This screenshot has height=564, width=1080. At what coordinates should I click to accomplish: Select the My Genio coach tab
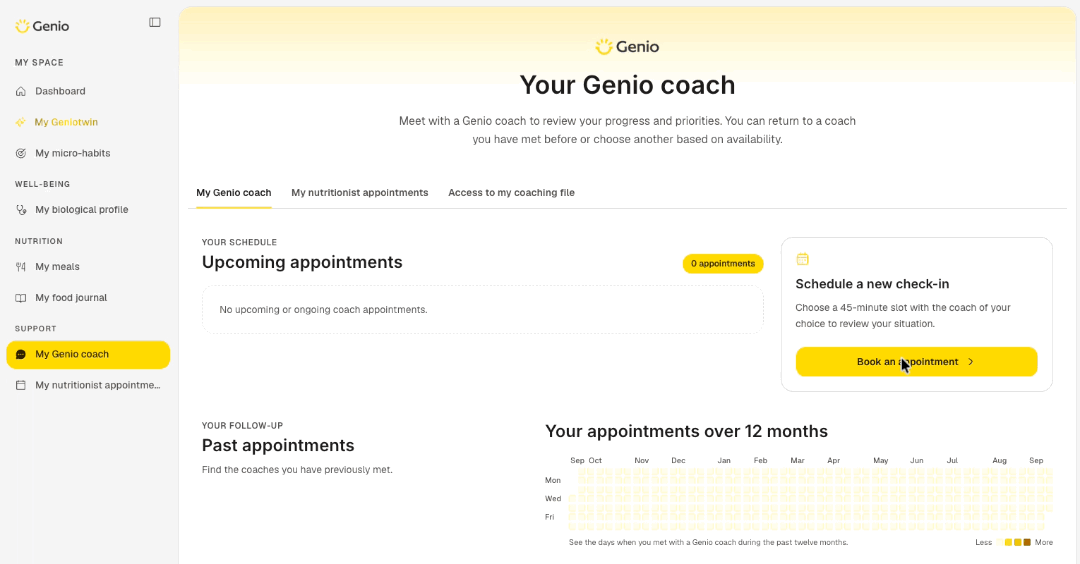point(233,193)
